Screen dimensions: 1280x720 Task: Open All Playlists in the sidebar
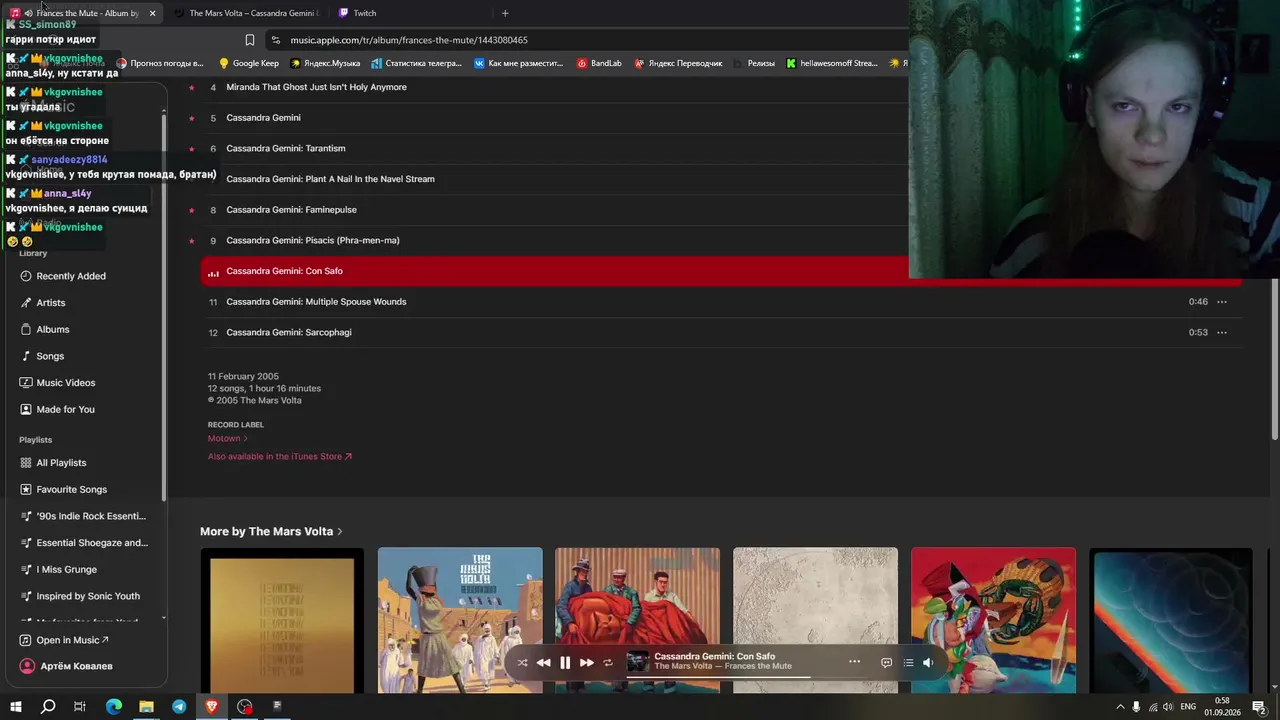(61, 463)
